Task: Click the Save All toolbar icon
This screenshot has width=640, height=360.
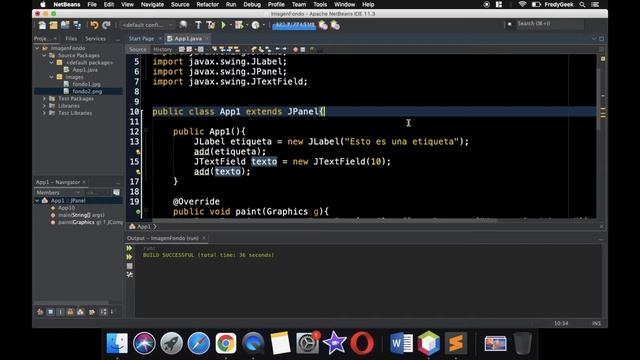Action: coord(77,25)
